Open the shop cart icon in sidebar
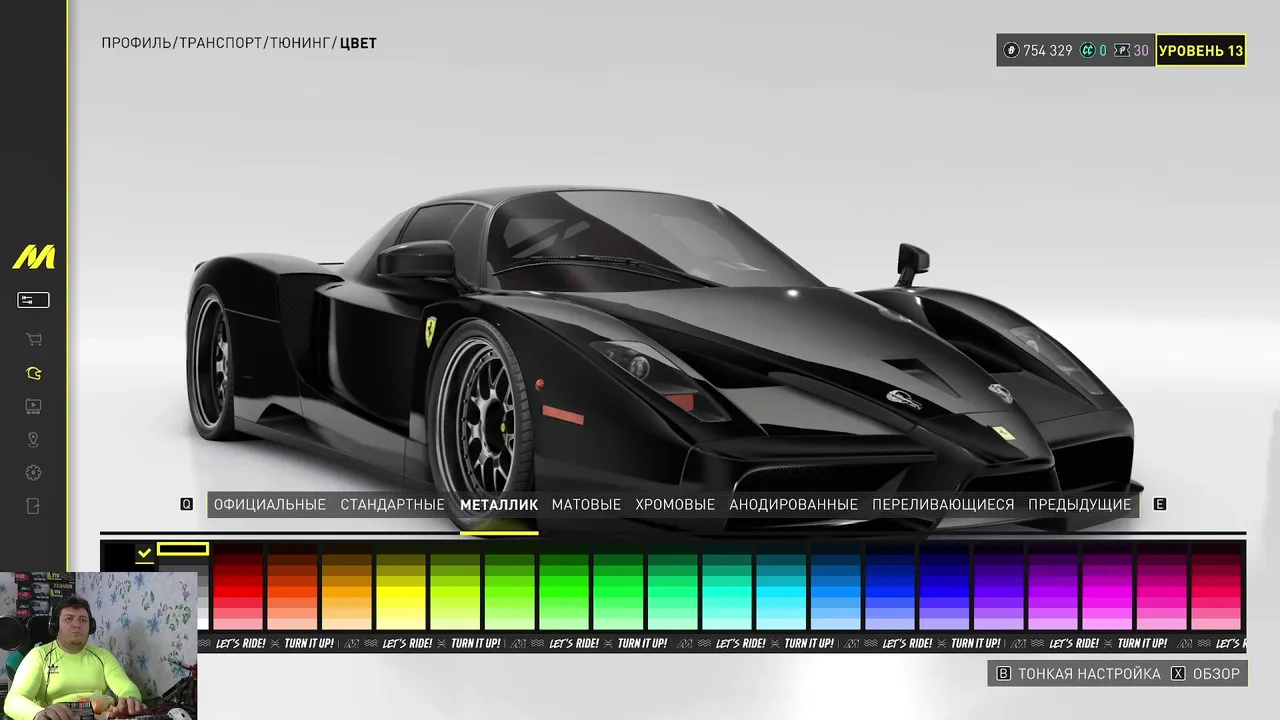The height and width of the screenshot is (720, 1280). pyautogui.click(x=33, y=340)
